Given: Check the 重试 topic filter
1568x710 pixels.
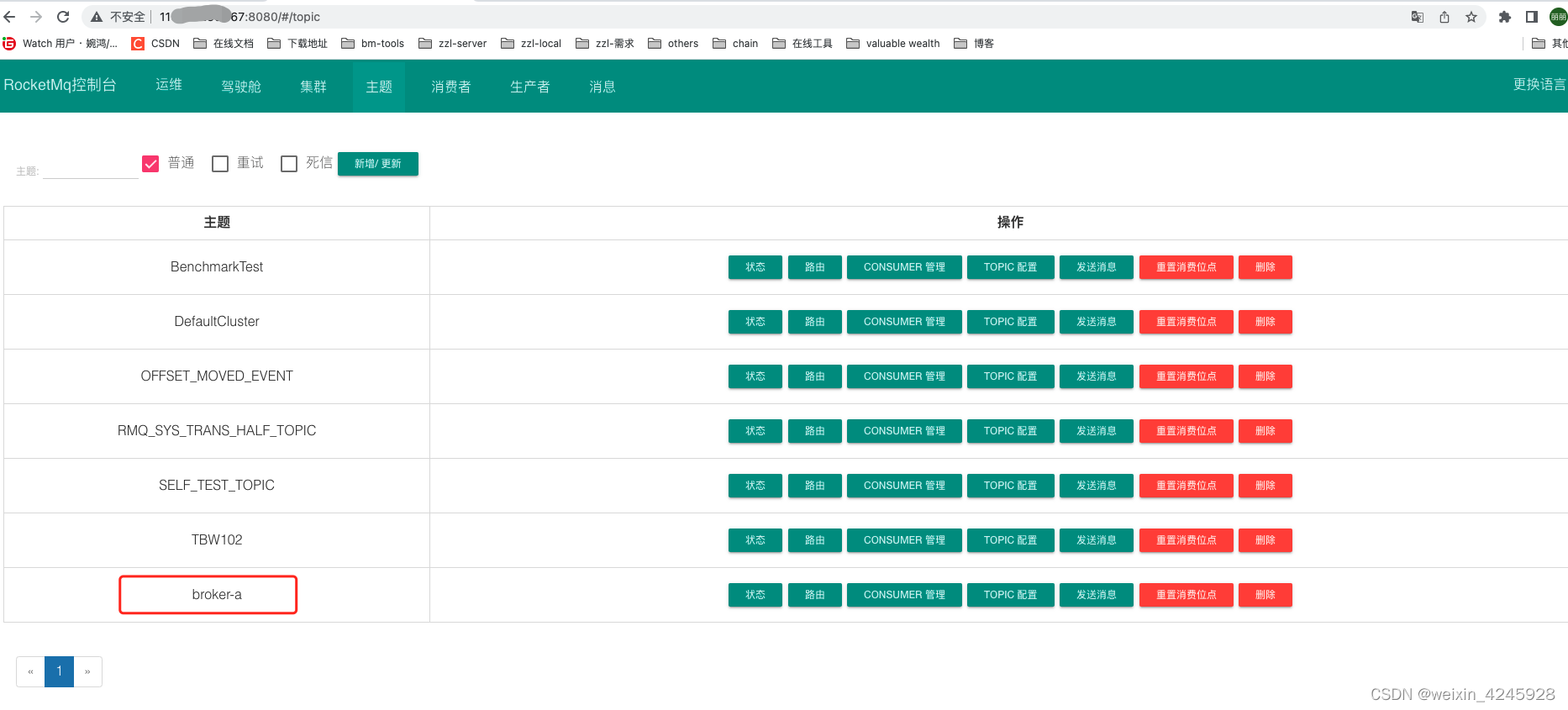Looking at the screenshot, I should 220,164.
